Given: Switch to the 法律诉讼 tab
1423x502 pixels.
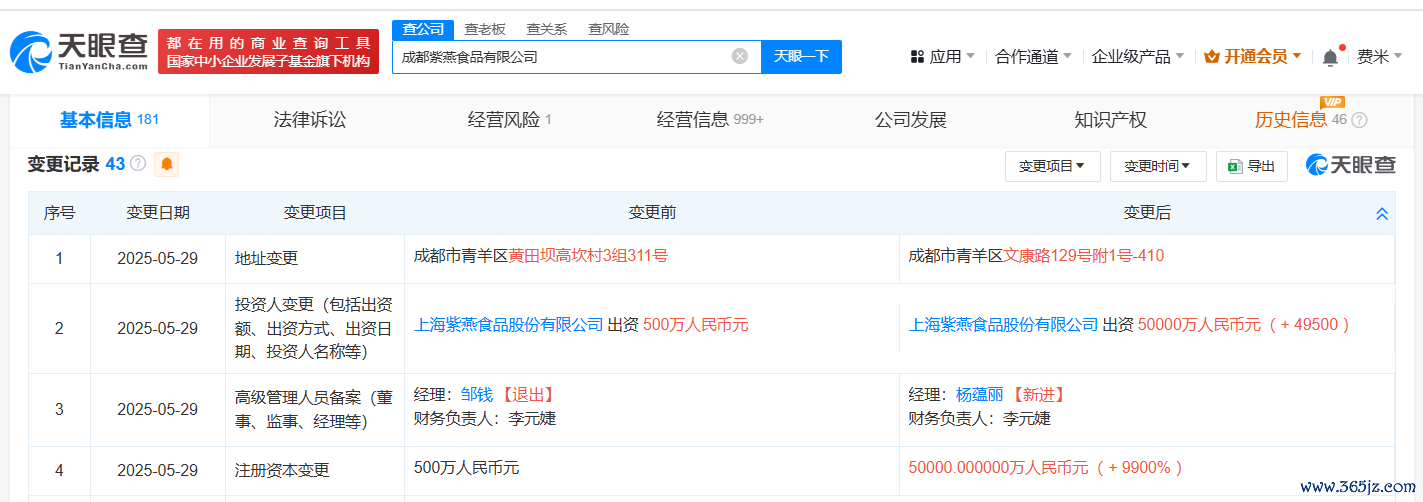Looking at the screenshot, I should point(310,120).
